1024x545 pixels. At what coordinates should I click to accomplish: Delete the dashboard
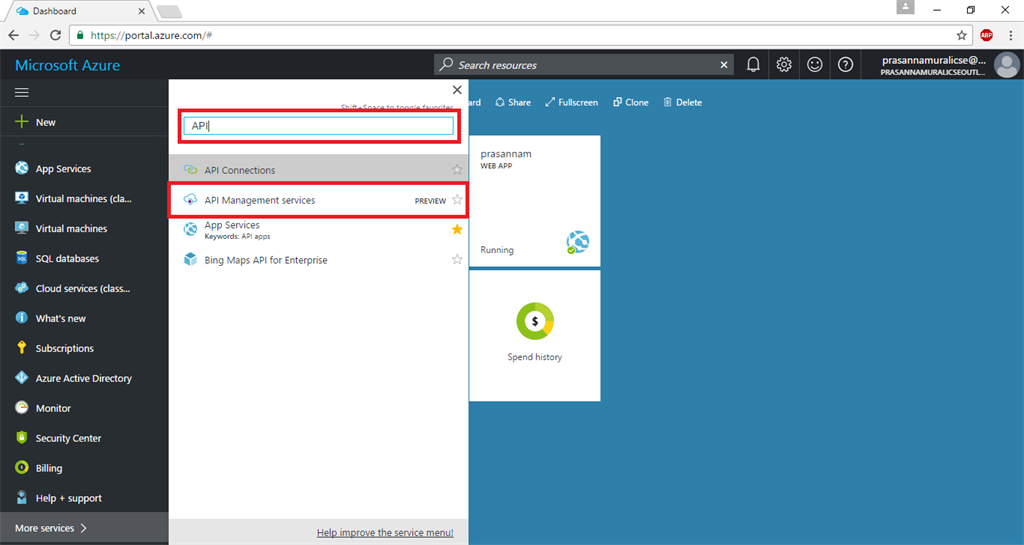click(682, 102)
